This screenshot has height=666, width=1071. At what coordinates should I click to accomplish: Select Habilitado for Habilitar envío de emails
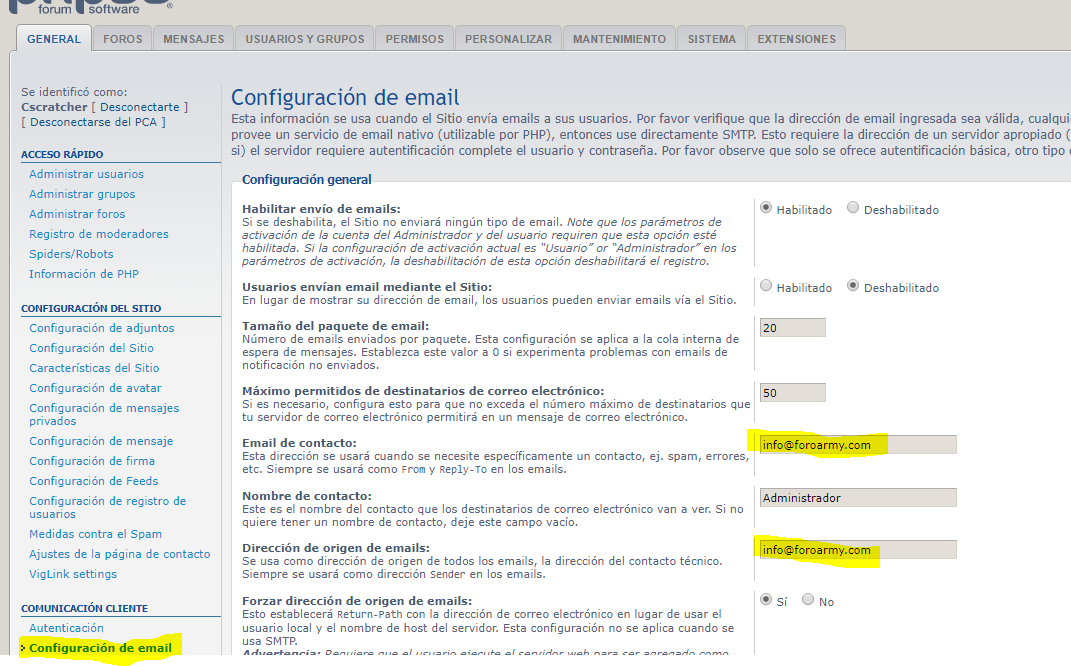pyautogui.click(x=766, y=209)
